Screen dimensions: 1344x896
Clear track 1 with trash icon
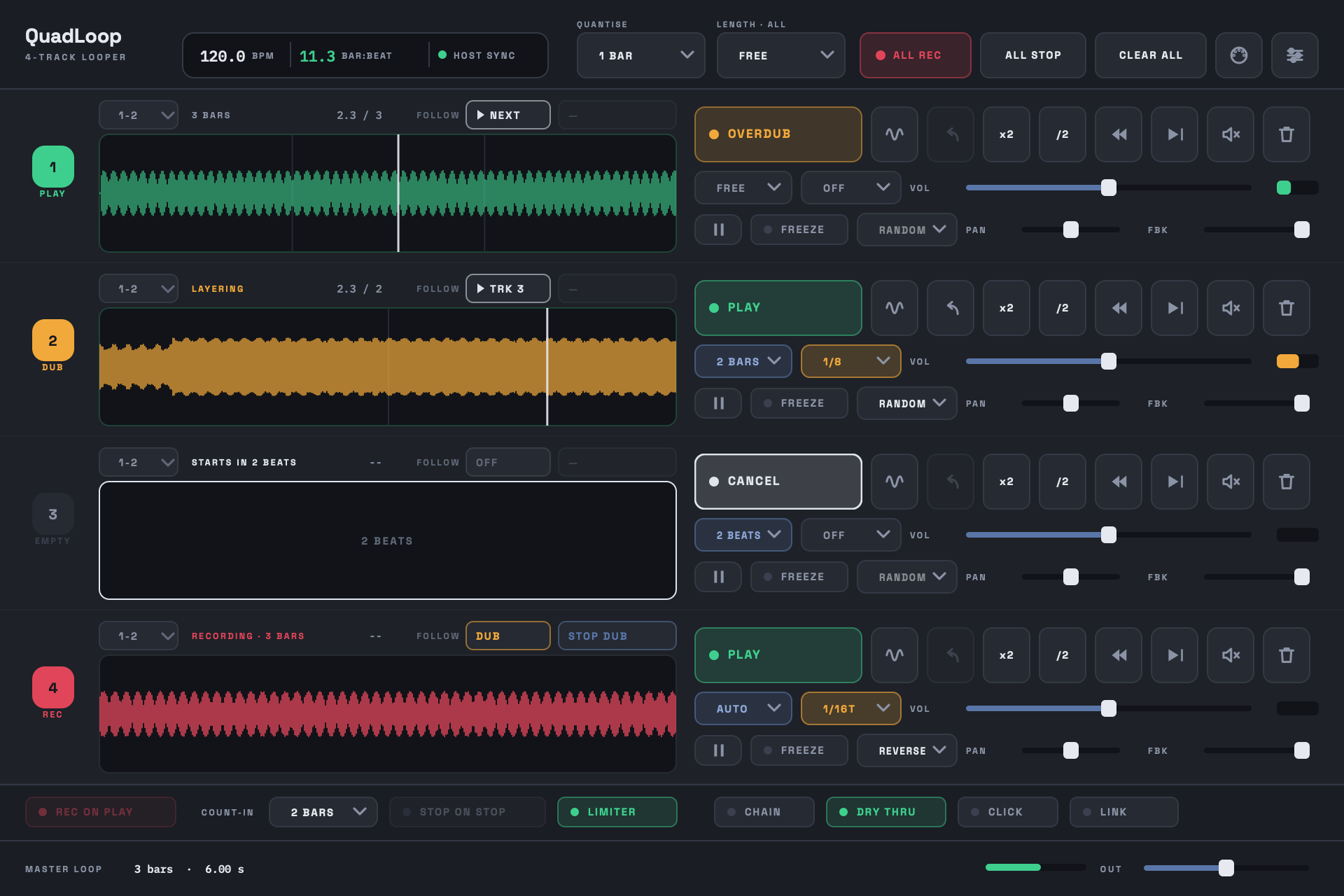tap(1286, 134)
